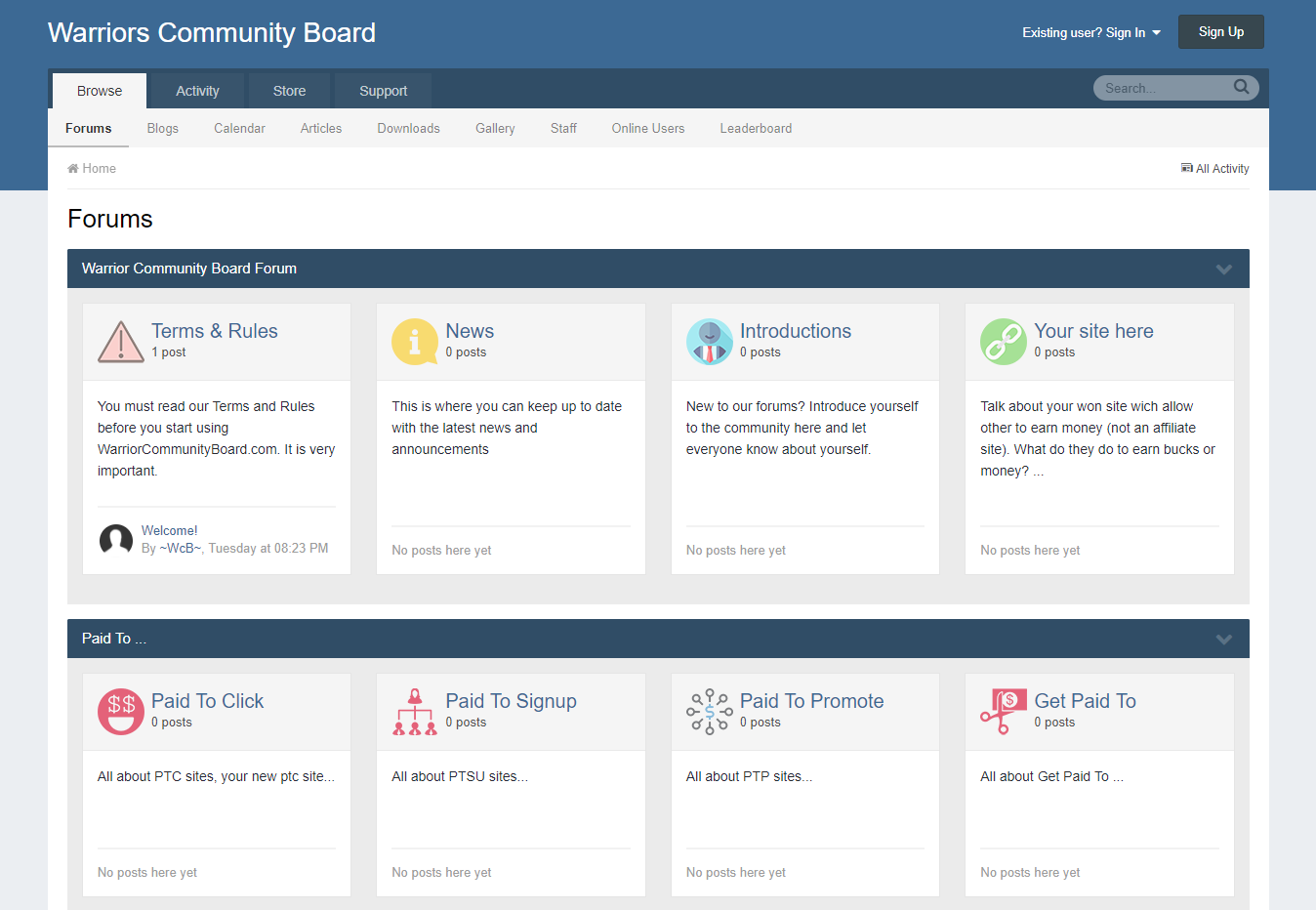The height and width of the screenshot is (910, 1316).
Task: Click the Terms & Rules warning triangle icon
Action: (x=121, y=342)
